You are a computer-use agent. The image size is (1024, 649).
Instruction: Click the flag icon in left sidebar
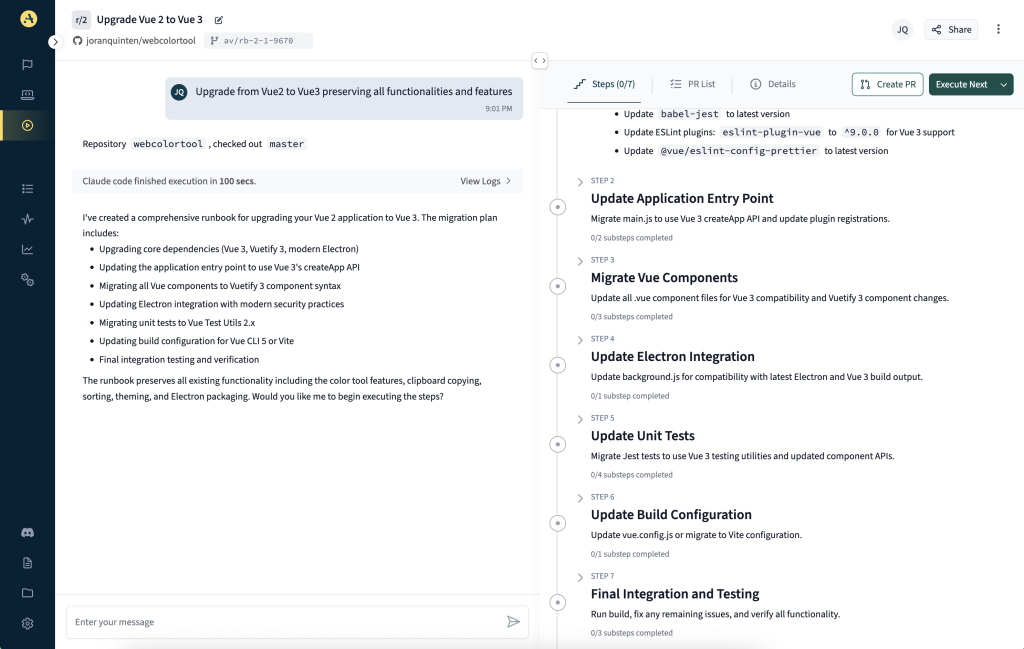coord(27,65)
